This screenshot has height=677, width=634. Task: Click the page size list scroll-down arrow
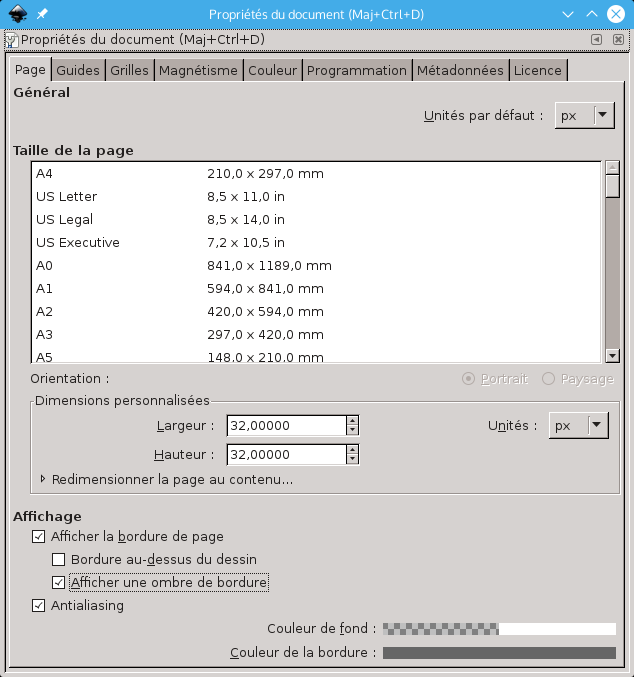612,355
